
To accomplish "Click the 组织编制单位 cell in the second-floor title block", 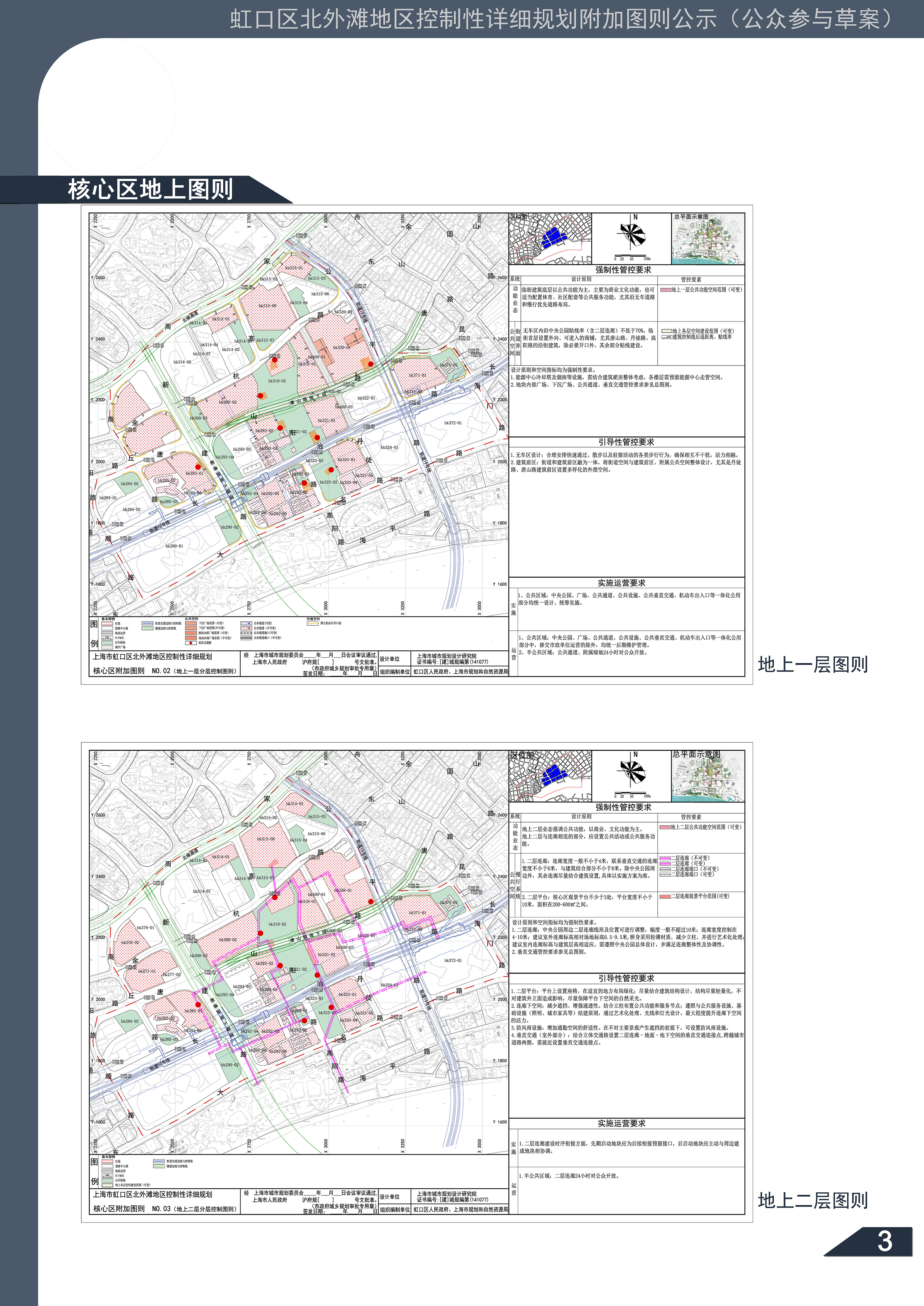I will click(x=395, y=1210).
